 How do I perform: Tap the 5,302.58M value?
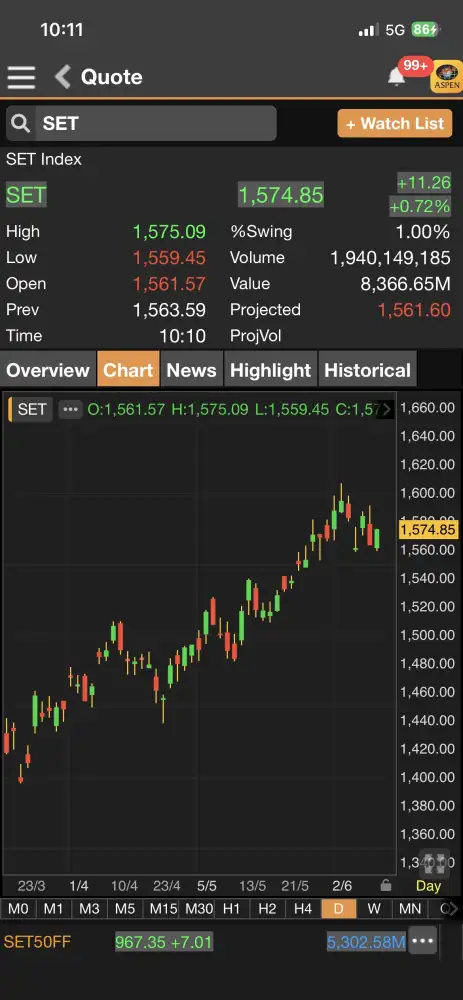point(366,941)
